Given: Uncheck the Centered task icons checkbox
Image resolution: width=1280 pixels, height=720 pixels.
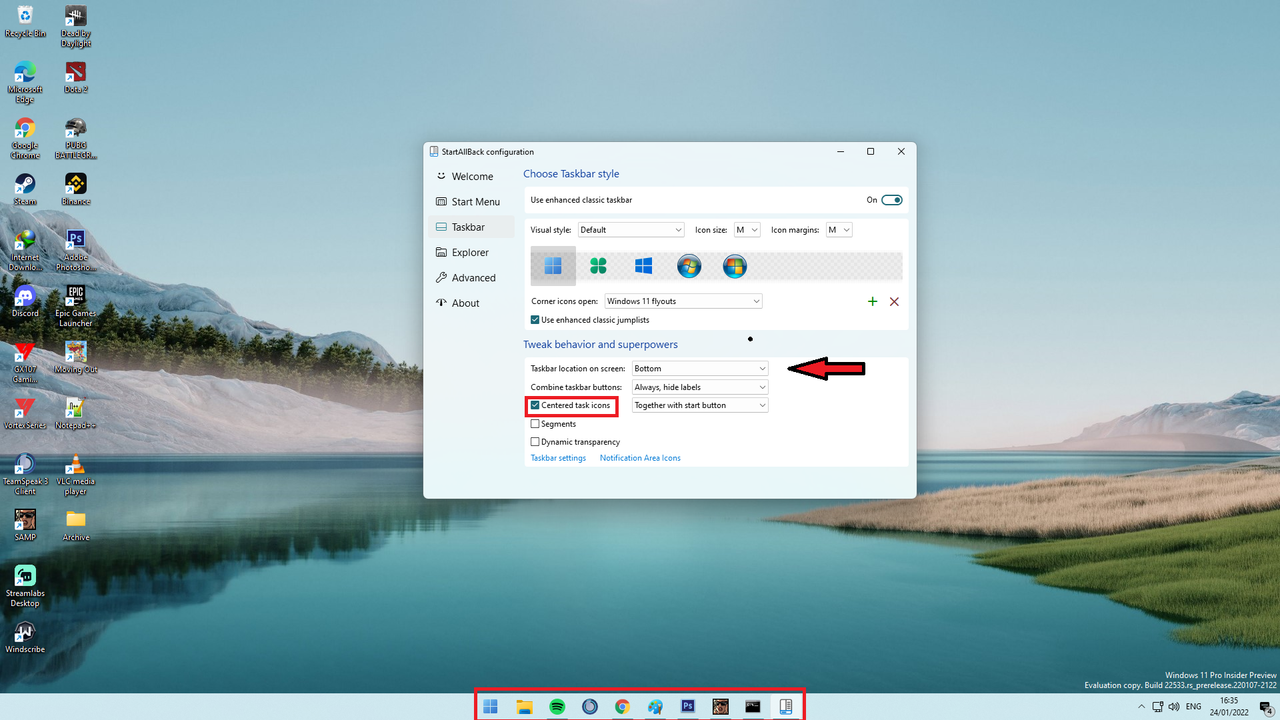Looking at the screenshot, I should pos(535,405).
